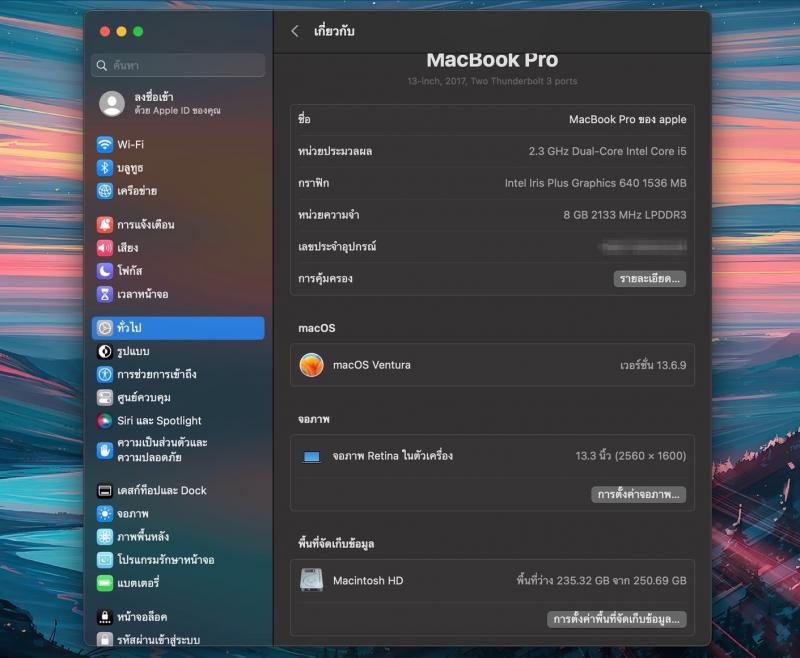Click graphics value 'Intel Iris Plus Graphics 640 1536 MB'
The image size is (800, 658).
[x=595, y=183]
